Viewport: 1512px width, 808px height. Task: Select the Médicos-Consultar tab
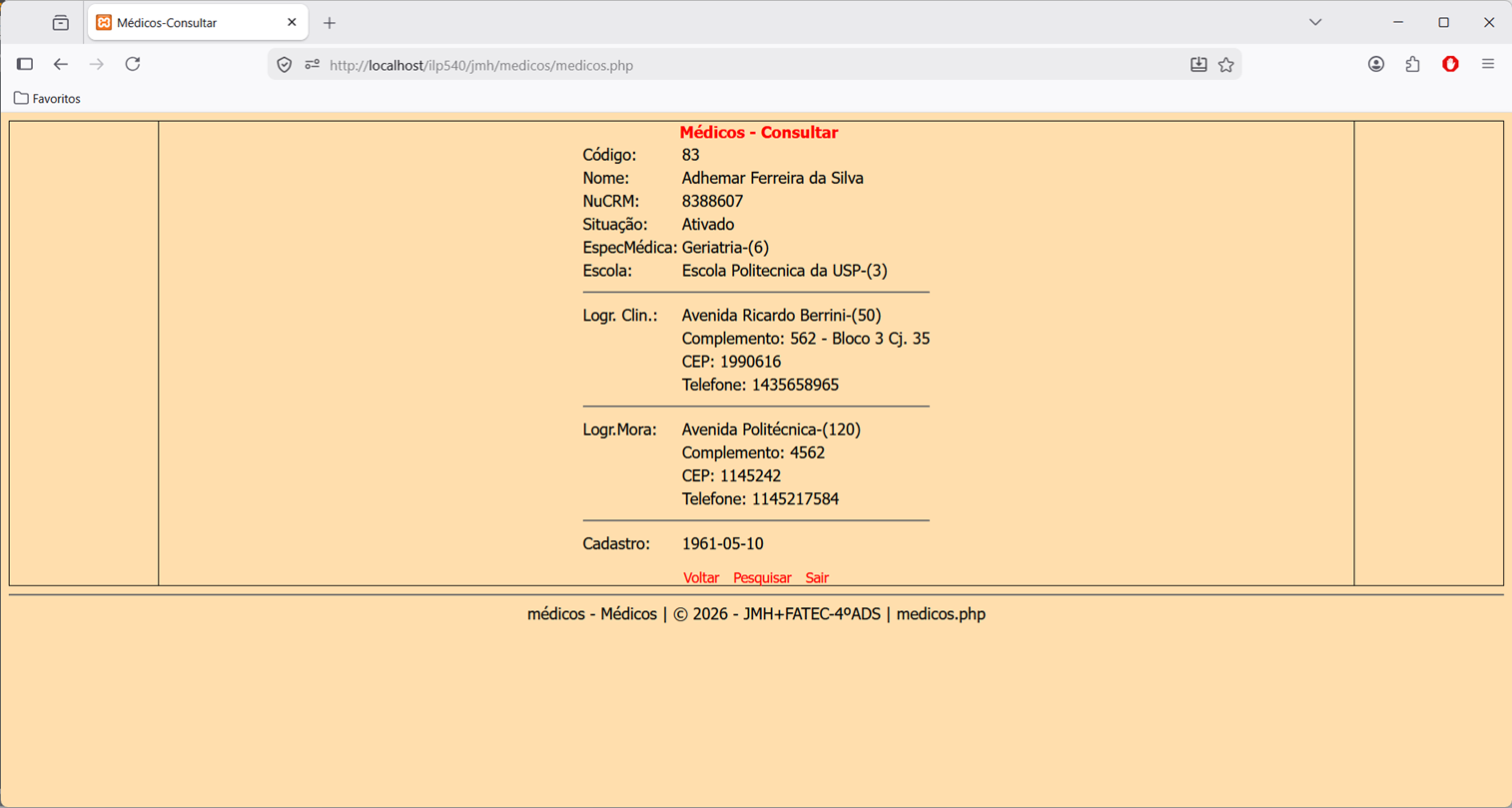pyautogui.click(x=198, y=22)
